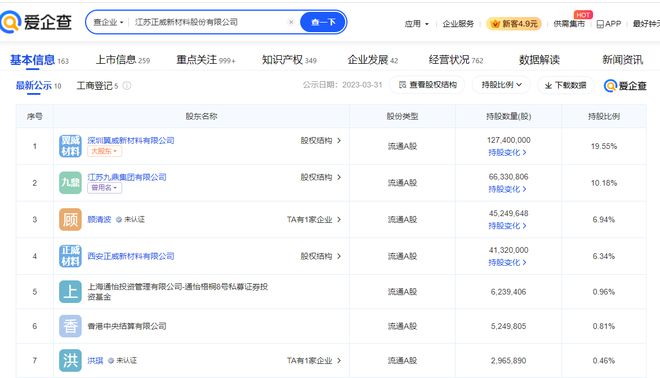Screen dimensions: 660x378
Task: Click the 持股数量(股) column header
Action: (x=508, y=116)
